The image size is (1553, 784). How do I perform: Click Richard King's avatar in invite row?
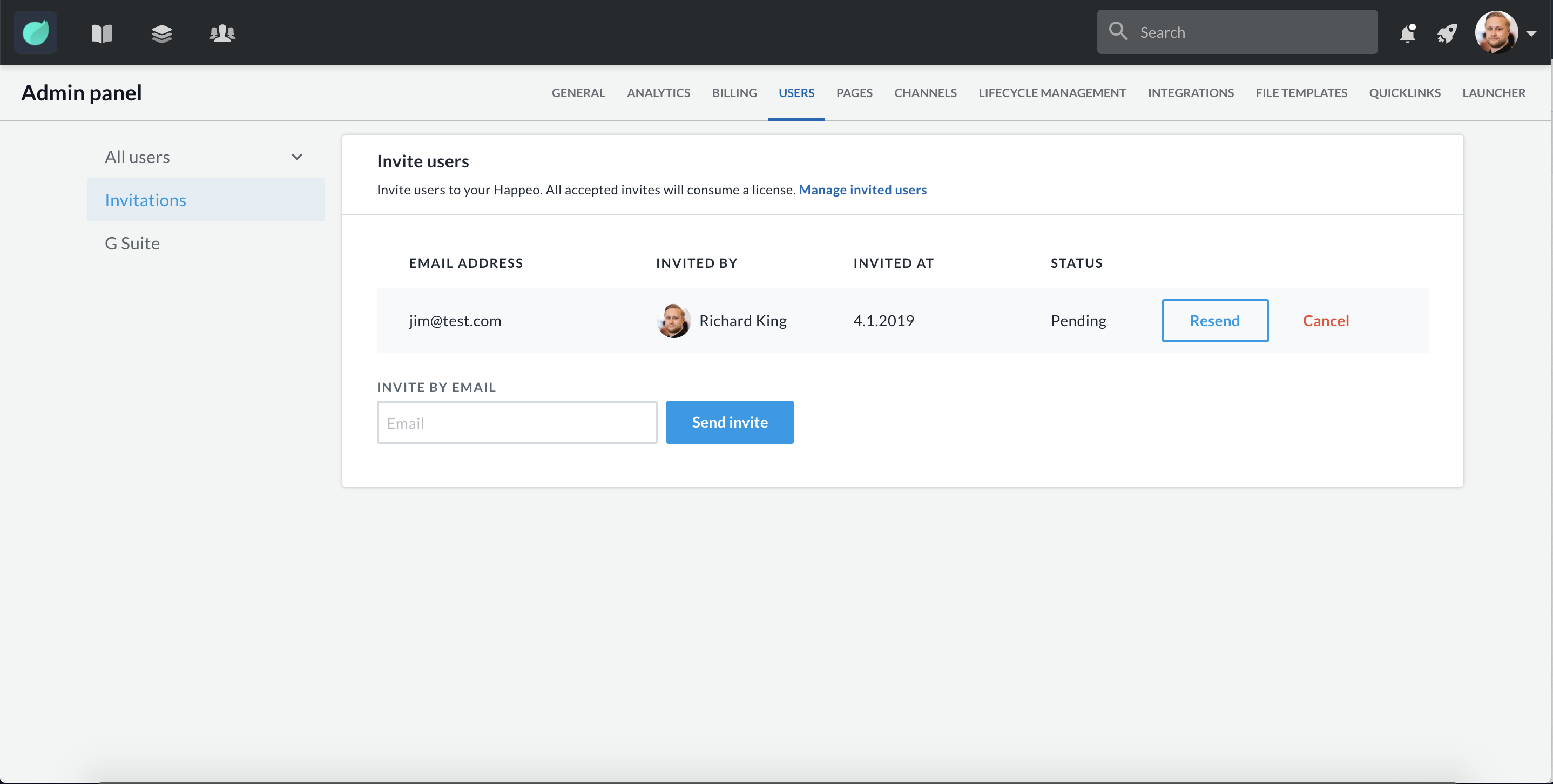(x=673, y=321)
